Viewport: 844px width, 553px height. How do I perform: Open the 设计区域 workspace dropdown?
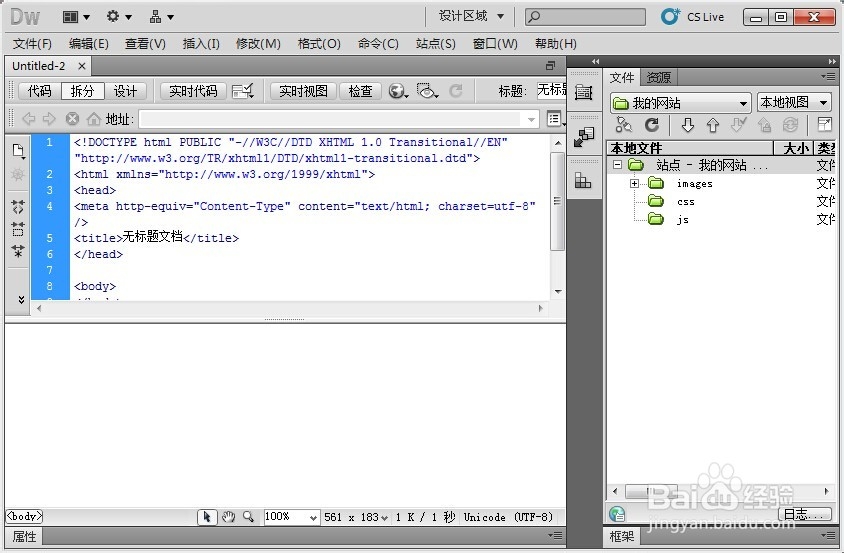click(471, 16)
